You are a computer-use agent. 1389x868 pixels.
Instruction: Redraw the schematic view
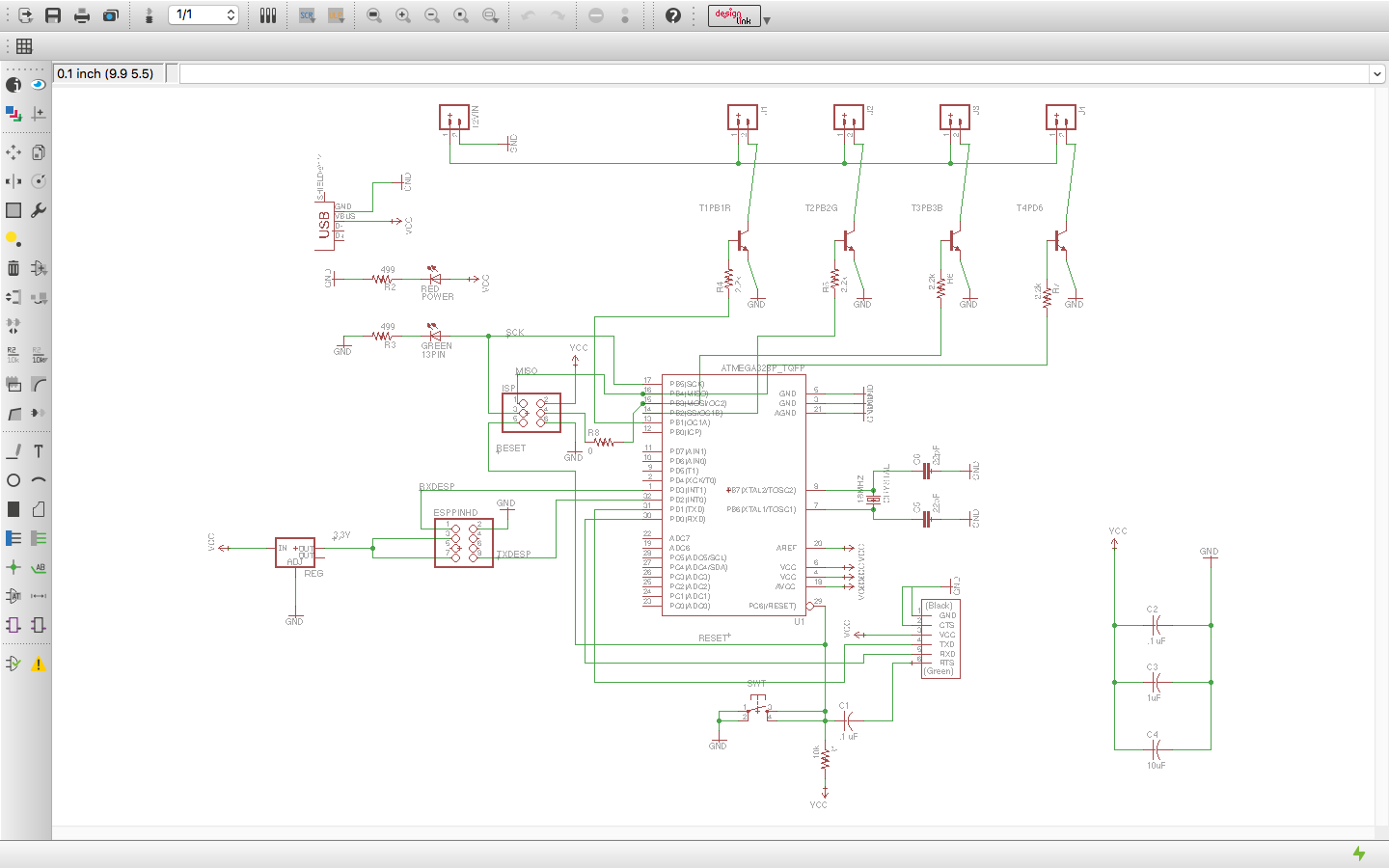461,15
